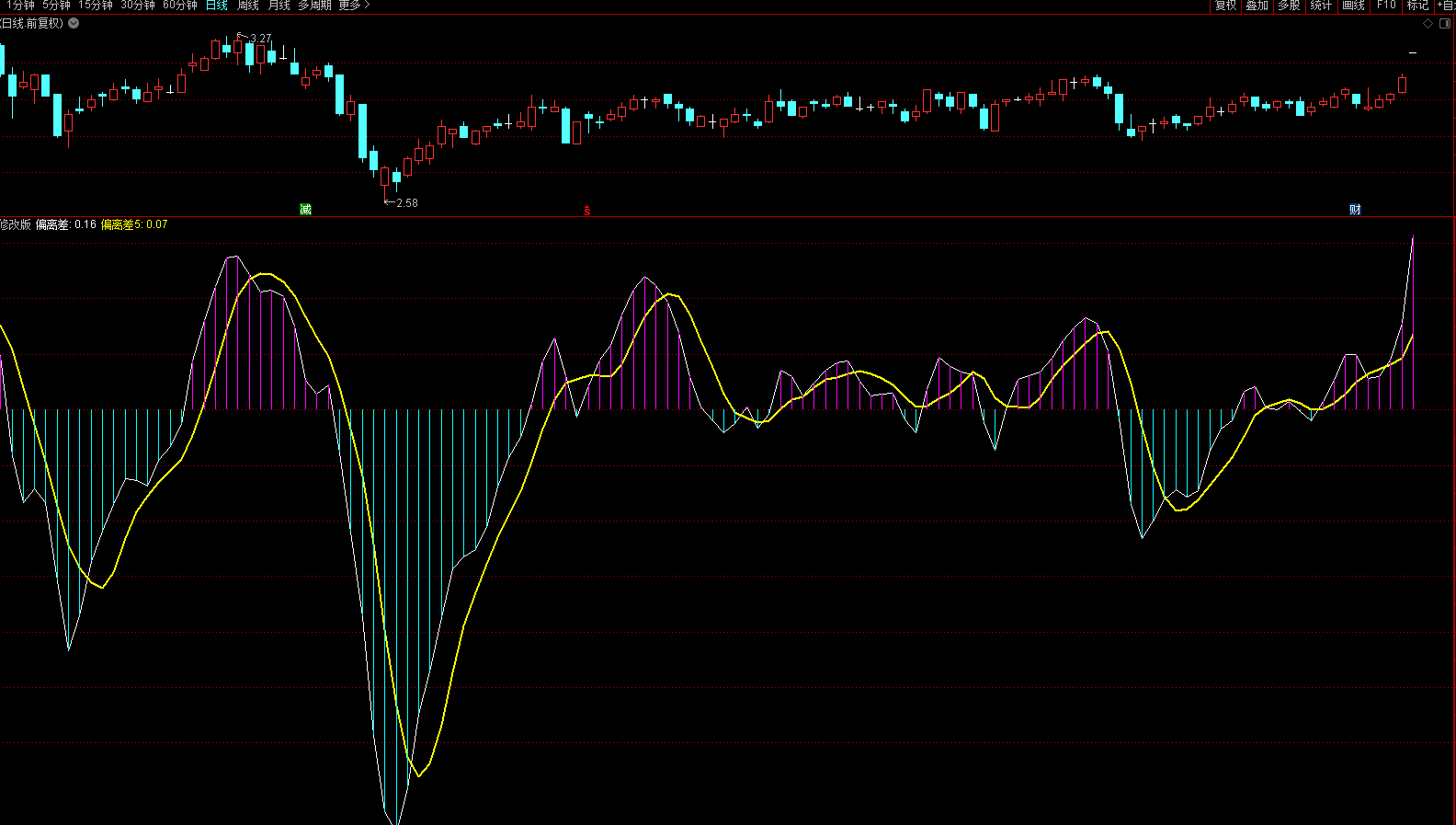Image resolution: width=1456 pixels, height=825 pixels.
Task: Expand the 更多 periods menu
Action: 354,6
